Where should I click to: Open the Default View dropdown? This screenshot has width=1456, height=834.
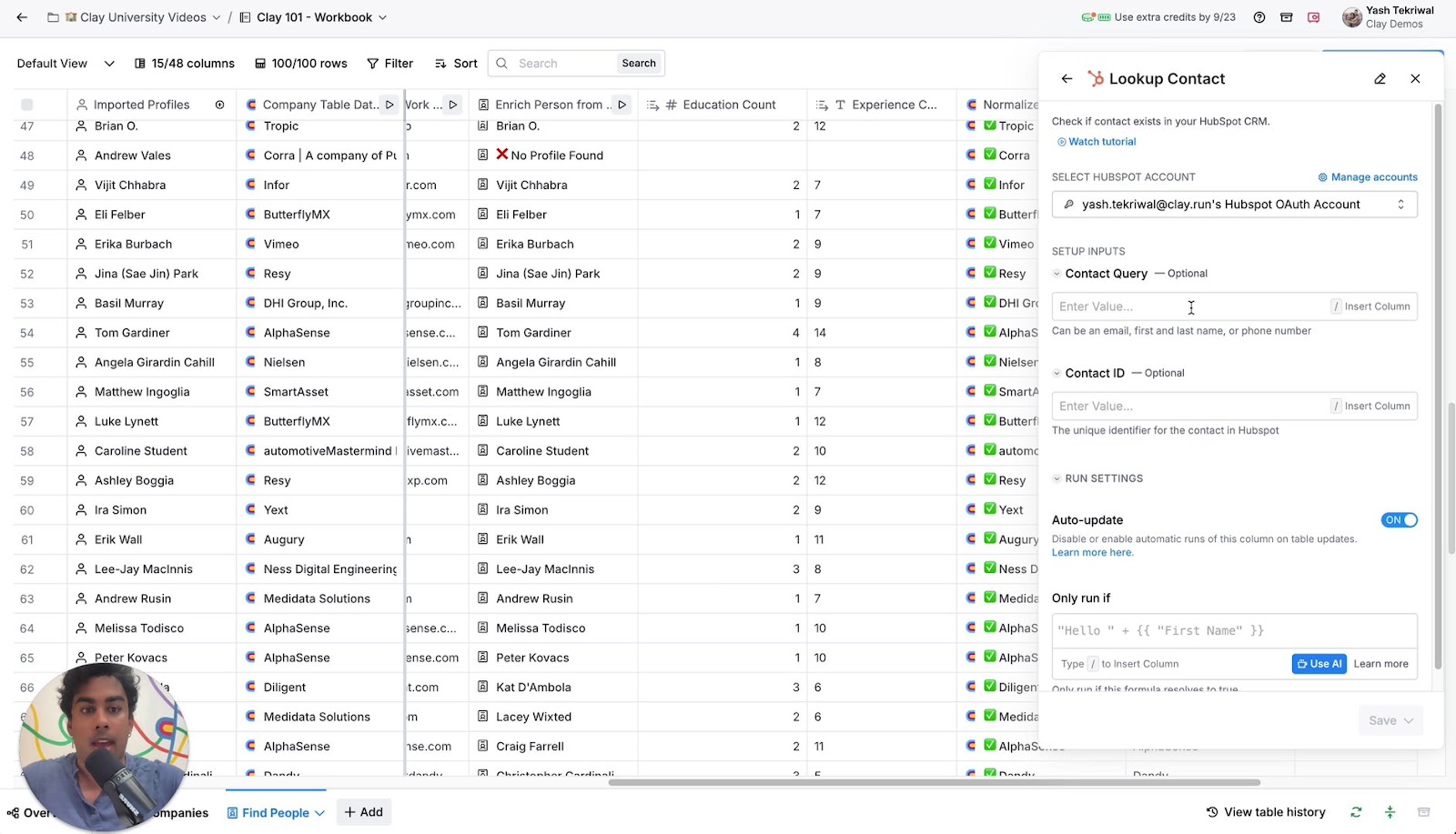pyautogui.click(x=66, y=64)
